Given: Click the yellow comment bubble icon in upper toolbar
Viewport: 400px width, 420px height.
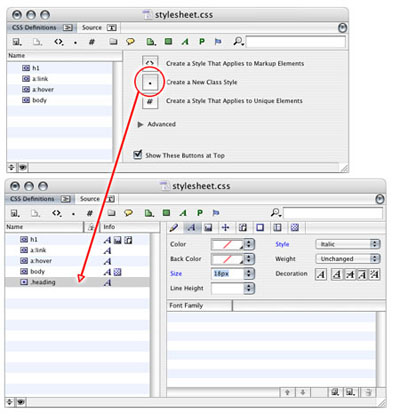Looking at the screenshot, I should pos(130,42).
